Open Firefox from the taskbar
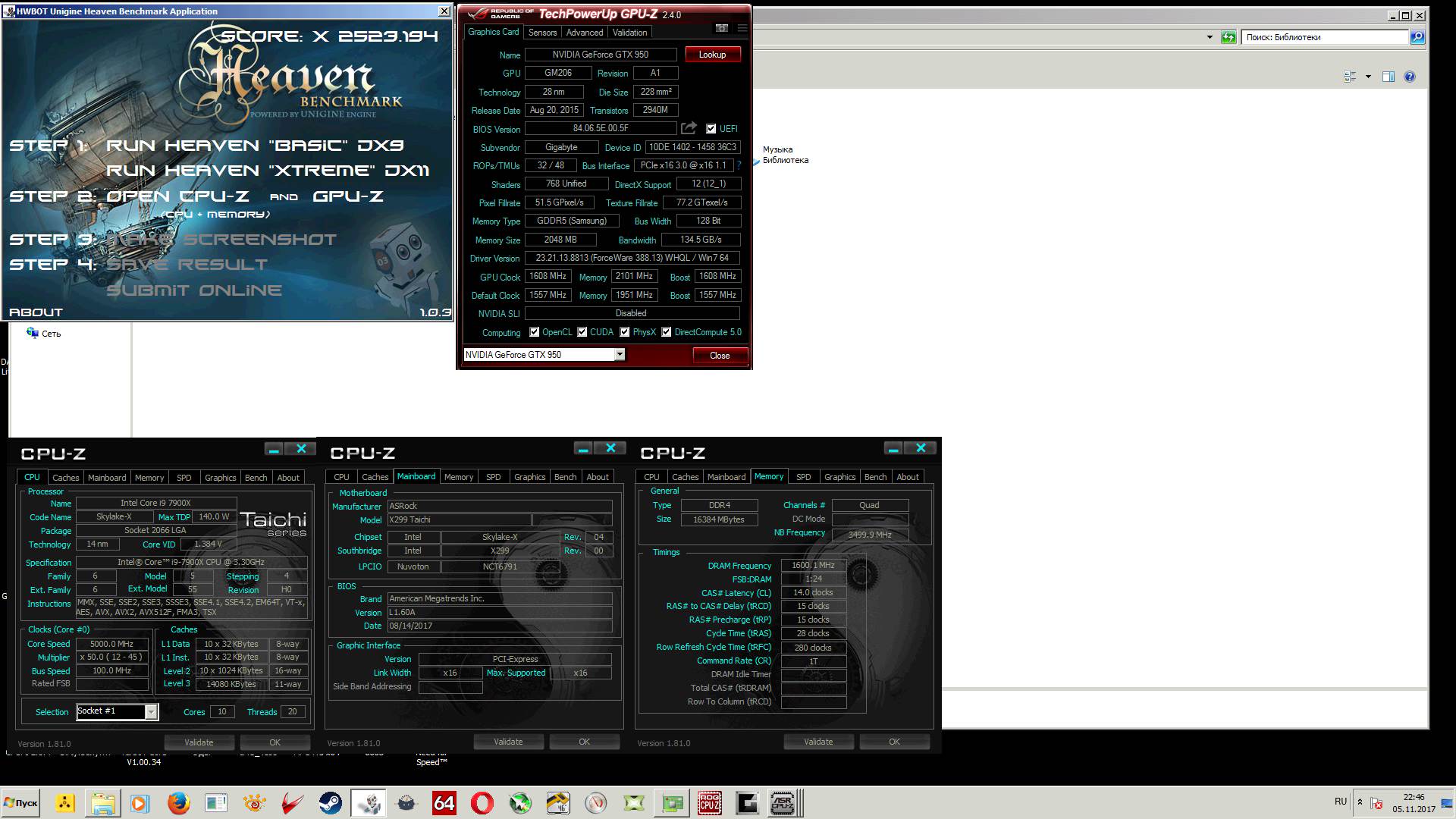This screenshot has height=819, width=1456. (179, 803)
